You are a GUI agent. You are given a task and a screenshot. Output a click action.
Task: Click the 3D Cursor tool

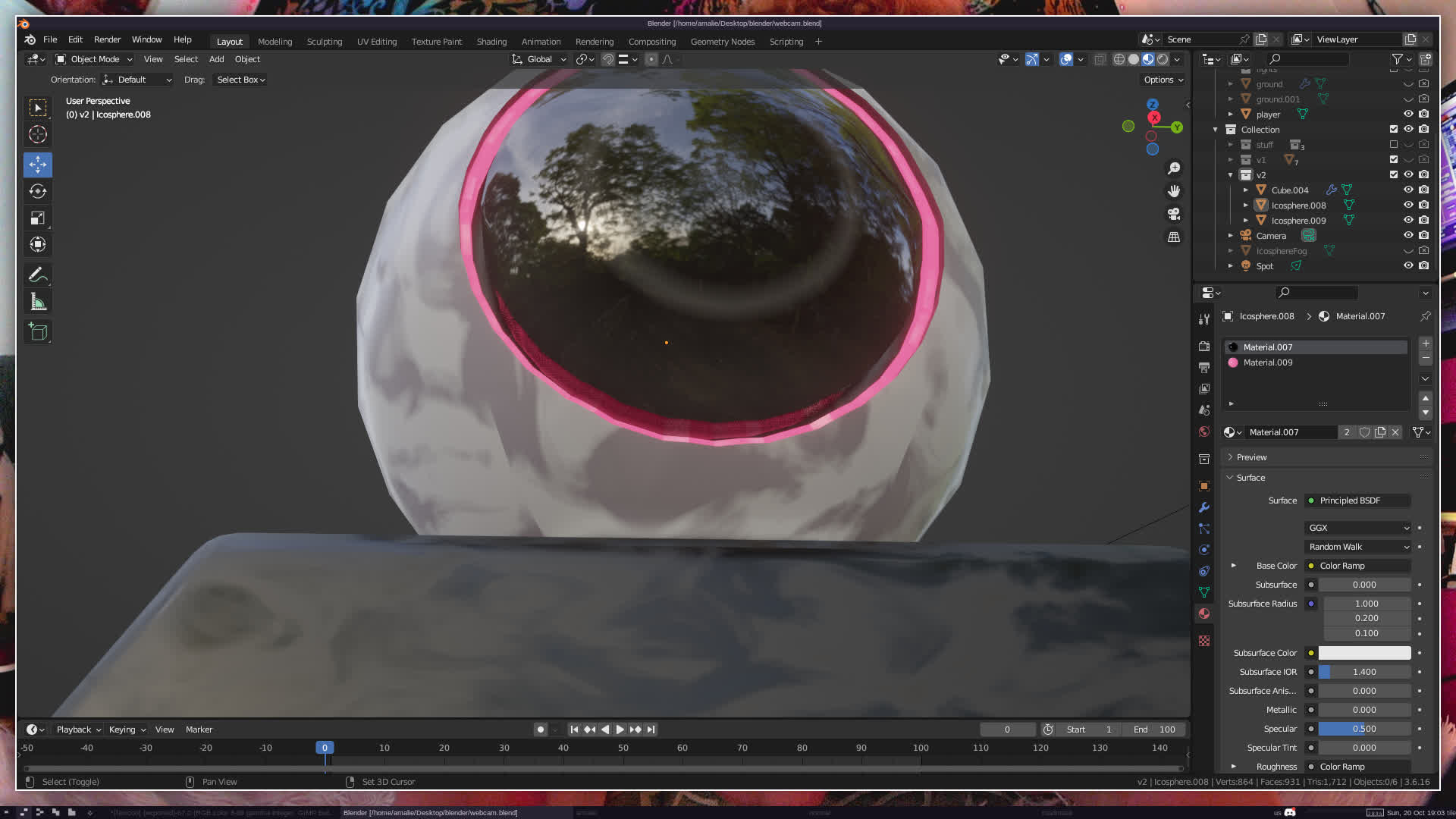pyautogui.click(x=37, y=135)
